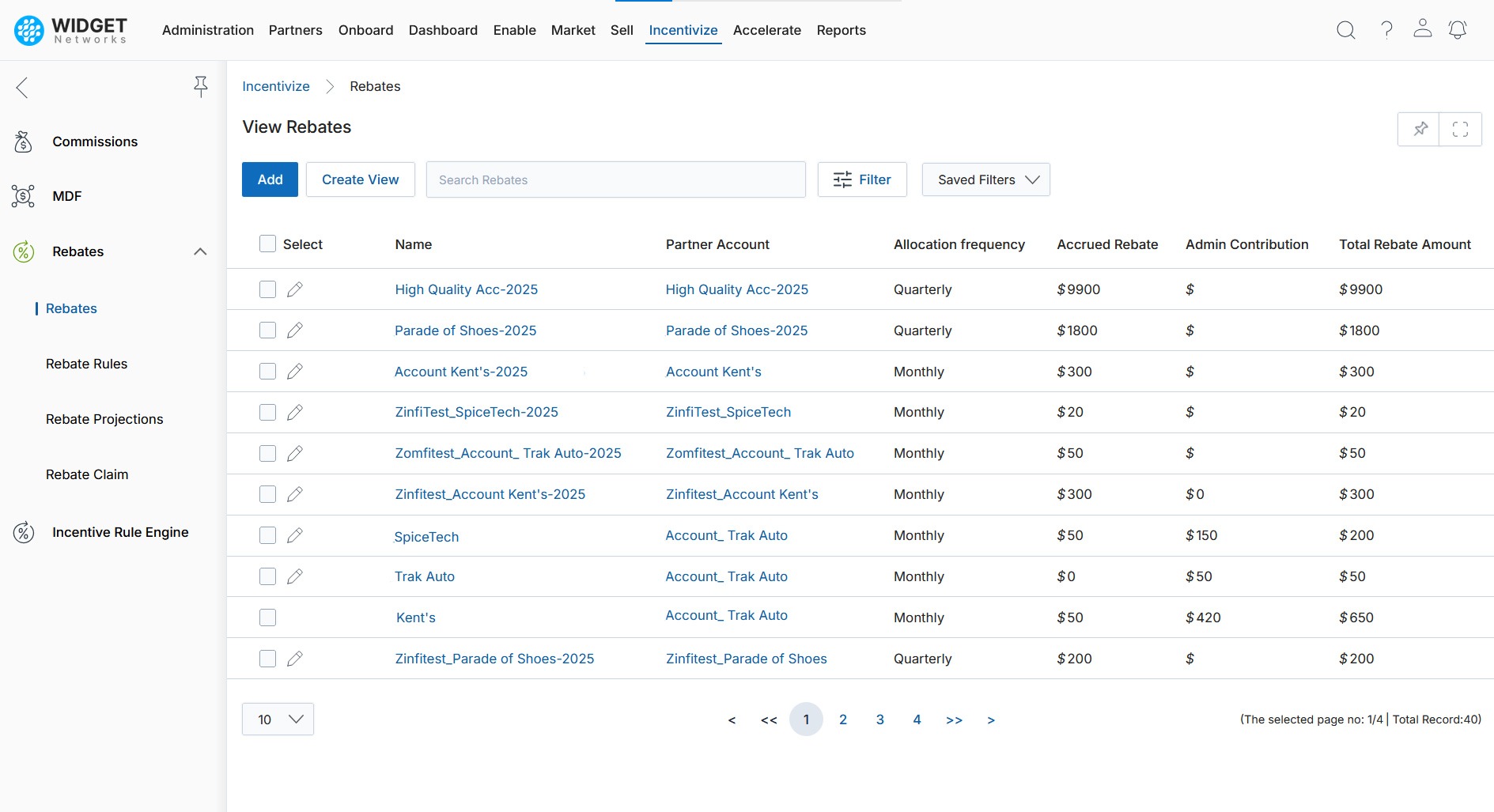Viewport: 1494px width, 812px height.
Task: Collapse sidebar with the back arrow icon
Action: (x=22, y=87)
